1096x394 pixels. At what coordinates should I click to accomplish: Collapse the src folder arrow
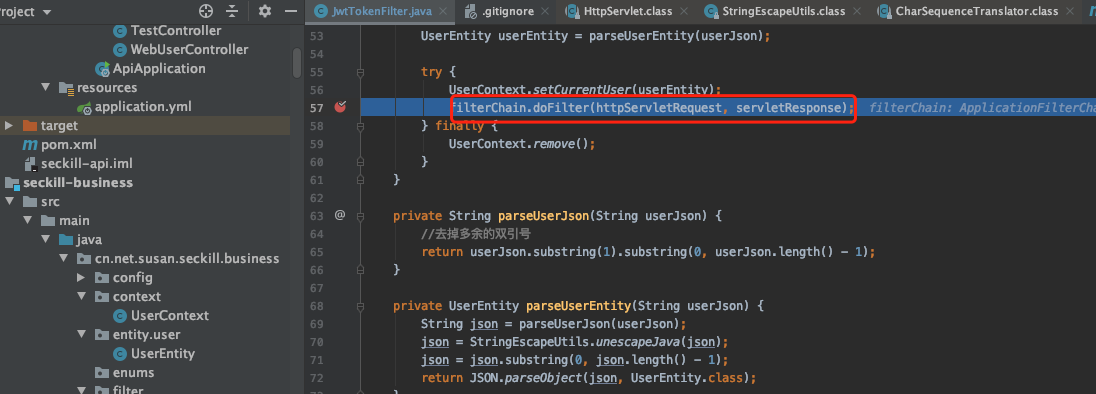pos(9,201)
